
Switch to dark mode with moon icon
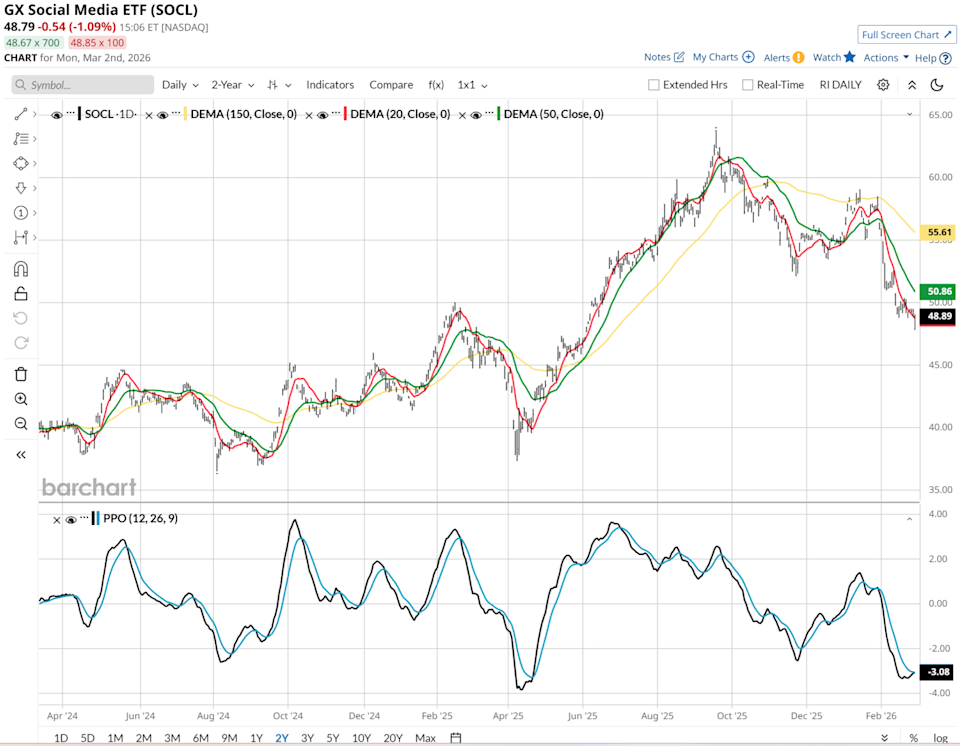tap(936, 85)
